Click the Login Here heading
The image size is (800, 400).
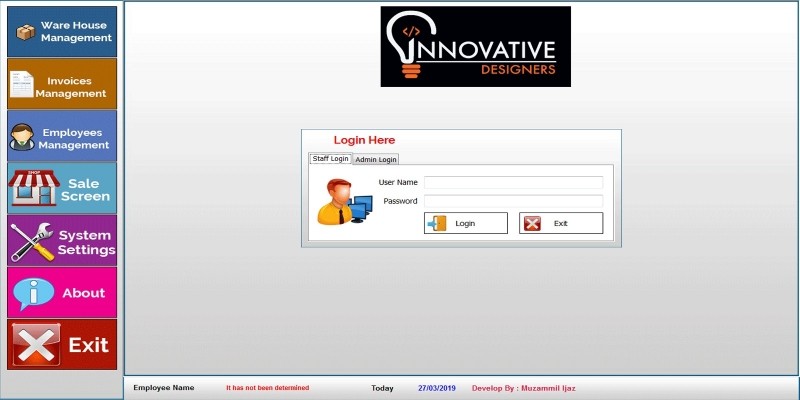364,140
